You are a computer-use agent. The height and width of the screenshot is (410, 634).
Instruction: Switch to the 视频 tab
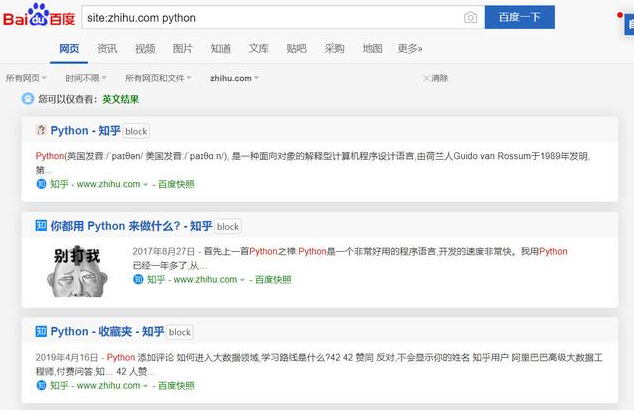pos(145,49)
